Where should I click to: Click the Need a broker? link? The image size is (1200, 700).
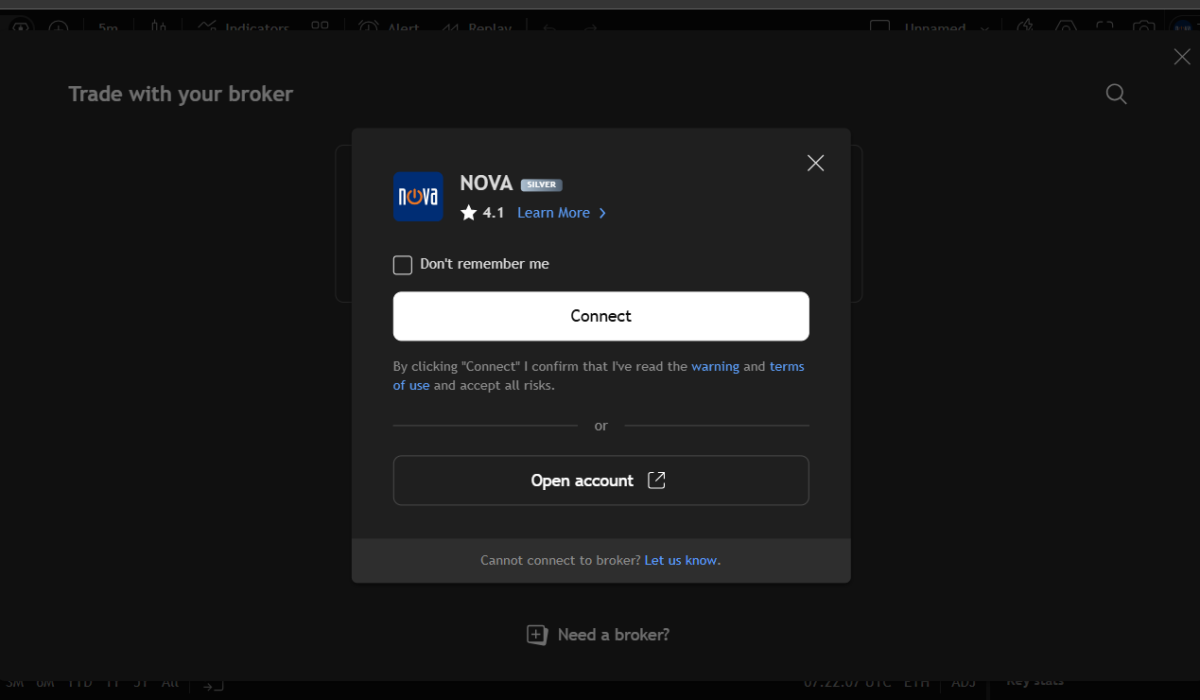(613, 635)
